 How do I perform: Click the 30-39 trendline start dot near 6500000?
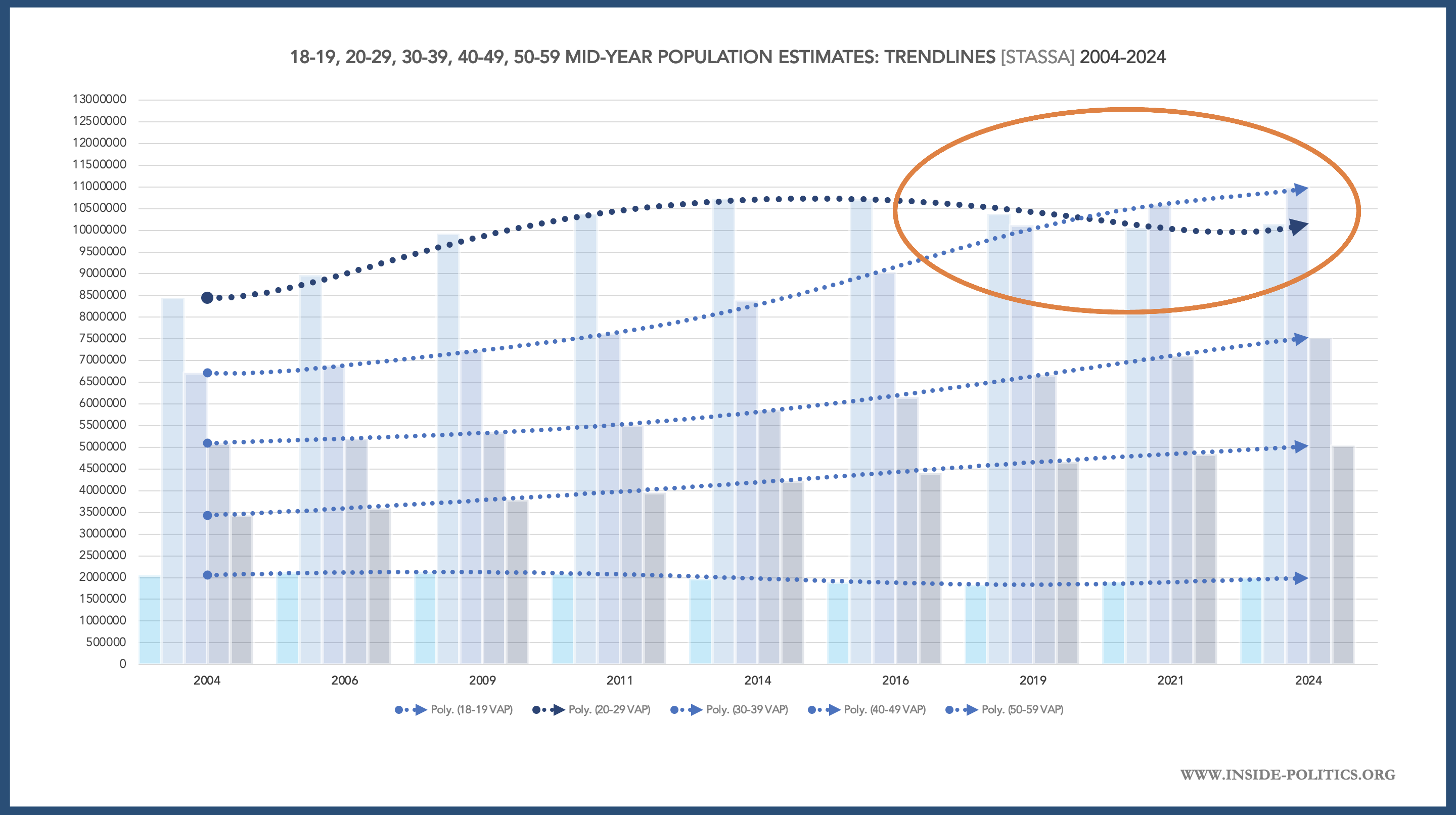[x=207, y=373]
